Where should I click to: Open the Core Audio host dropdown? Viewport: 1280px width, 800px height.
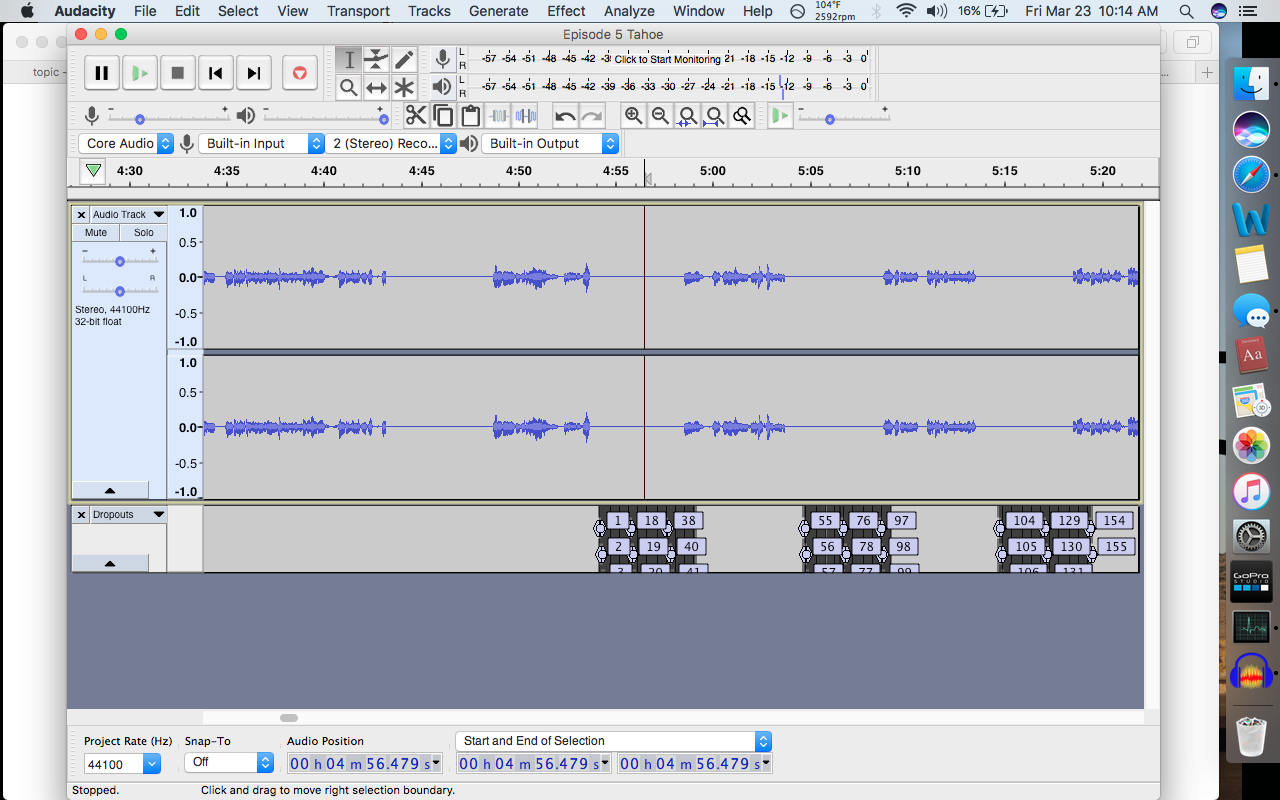point(126,144)
